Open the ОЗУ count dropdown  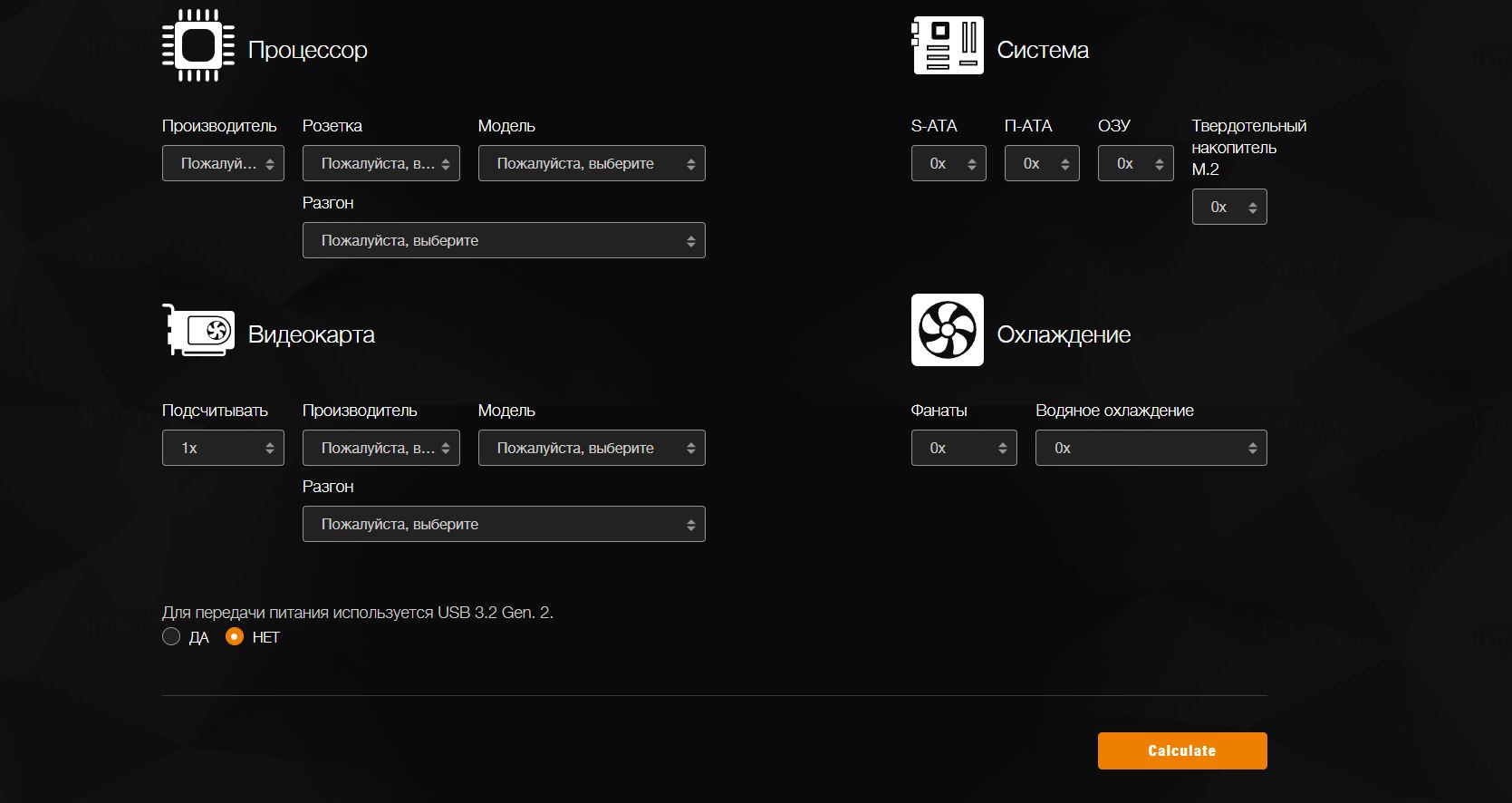[x=1136, y=163]
